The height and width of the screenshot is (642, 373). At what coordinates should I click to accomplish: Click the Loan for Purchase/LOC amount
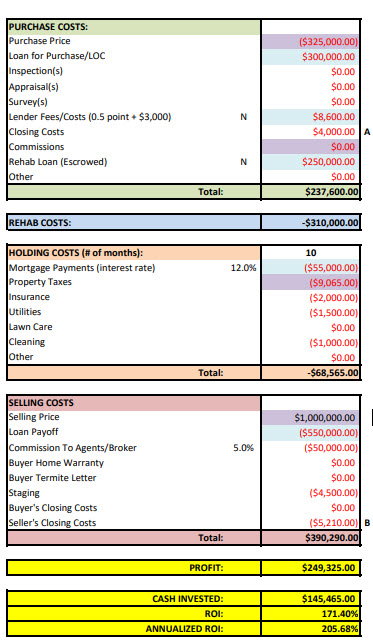point(310,57)
